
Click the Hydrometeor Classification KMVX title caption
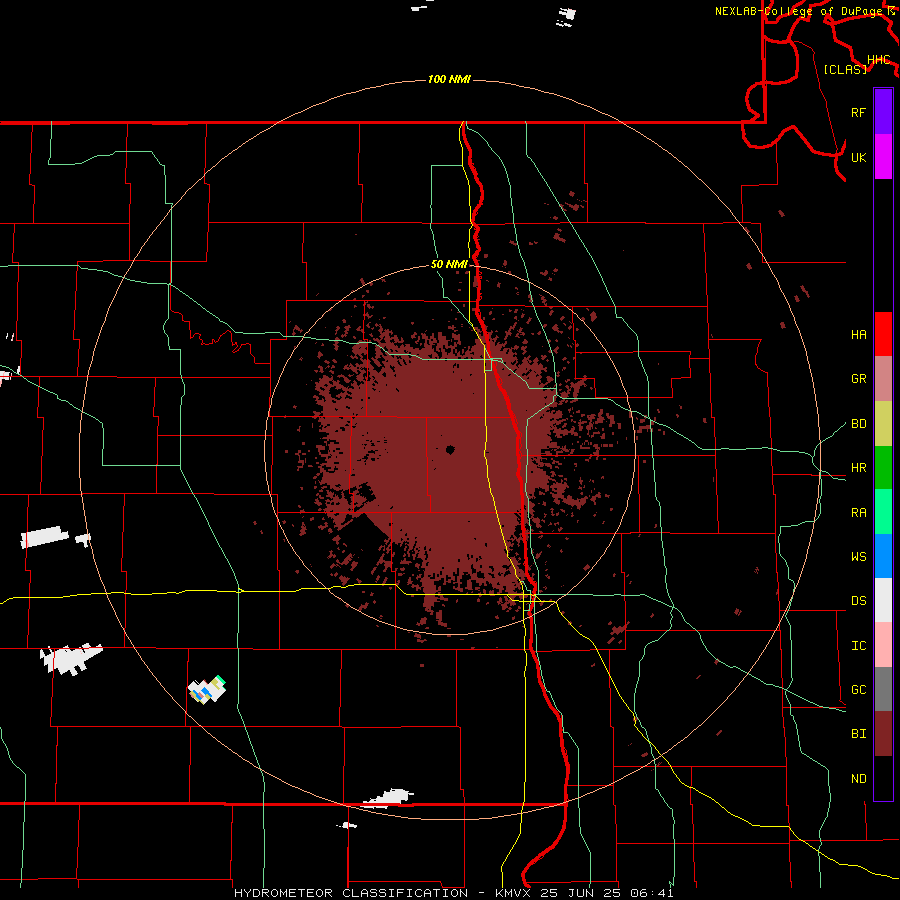(453, 893)
